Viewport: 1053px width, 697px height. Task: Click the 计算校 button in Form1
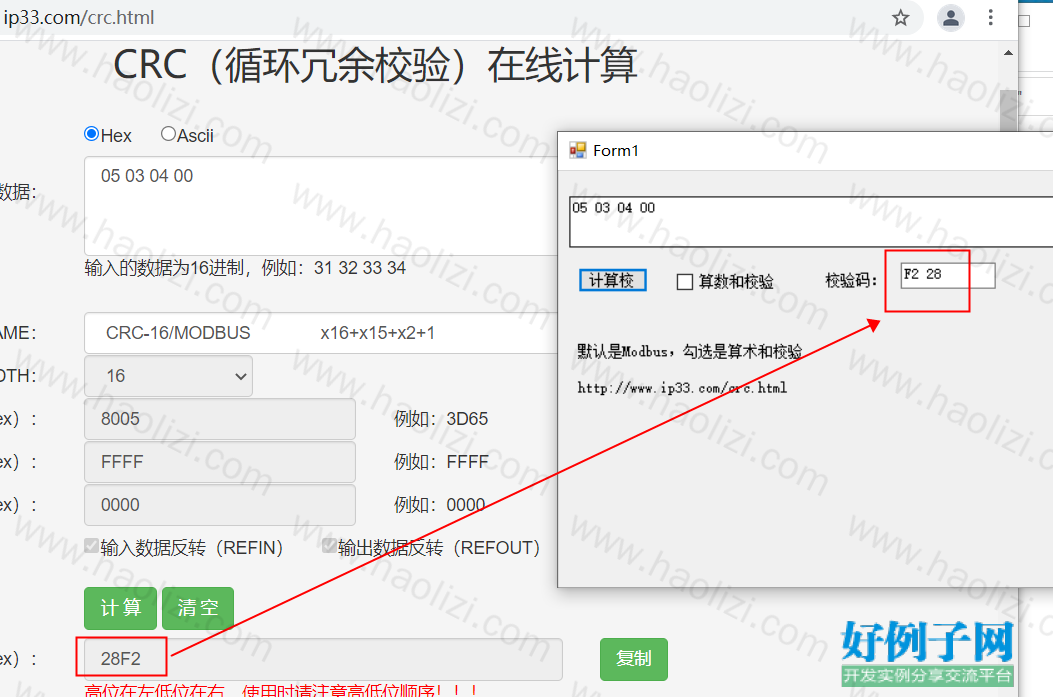coord(612,280)
